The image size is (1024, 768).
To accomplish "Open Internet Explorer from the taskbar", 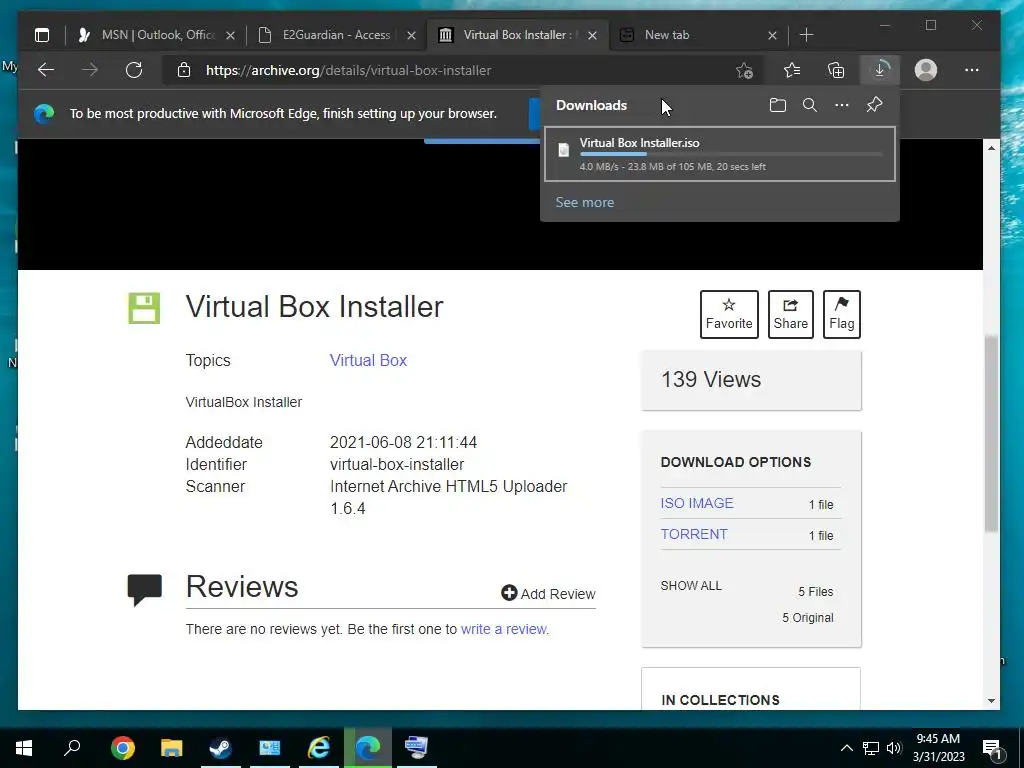I will (x=319, y=748).
